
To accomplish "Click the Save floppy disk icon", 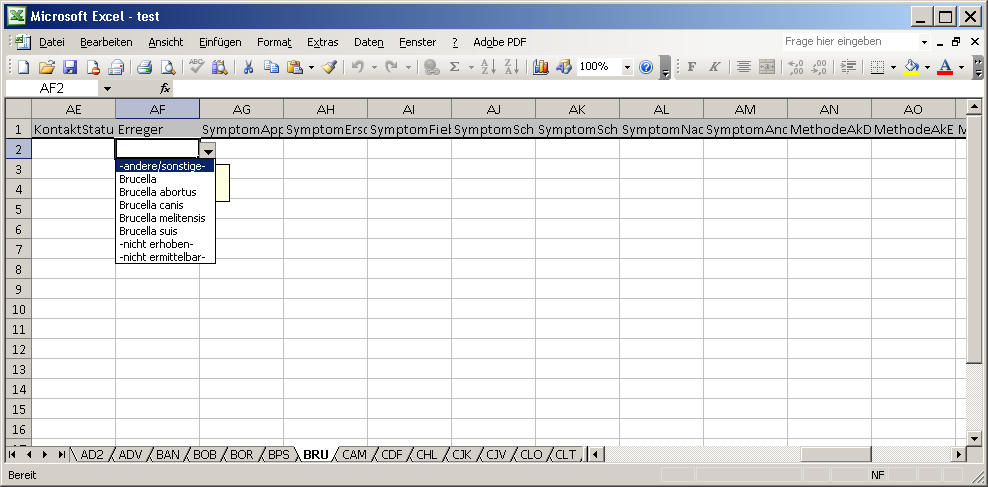I will point(70,67).
